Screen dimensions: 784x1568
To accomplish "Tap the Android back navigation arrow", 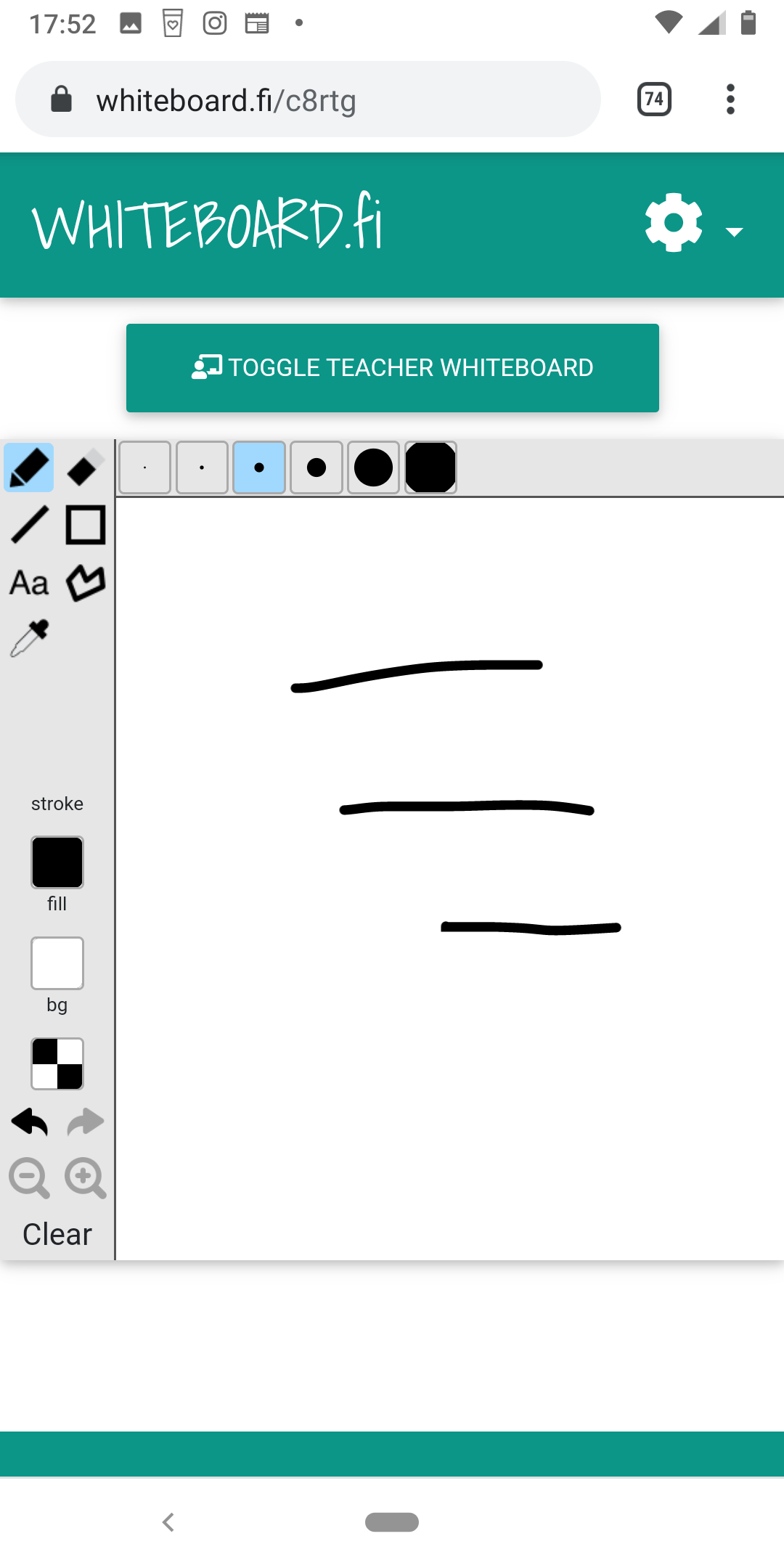I will coord(168,1522).
